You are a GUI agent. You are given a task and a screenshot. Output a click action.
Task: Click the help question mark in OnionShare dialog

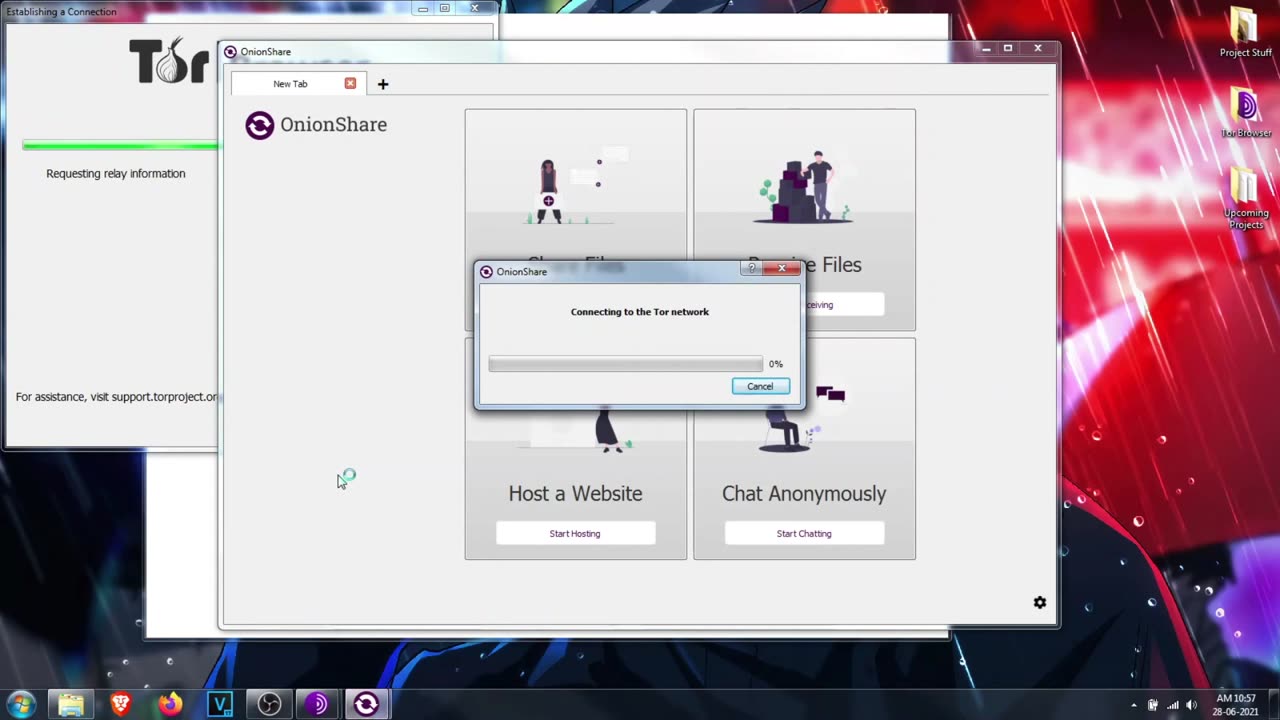[753, 268]
